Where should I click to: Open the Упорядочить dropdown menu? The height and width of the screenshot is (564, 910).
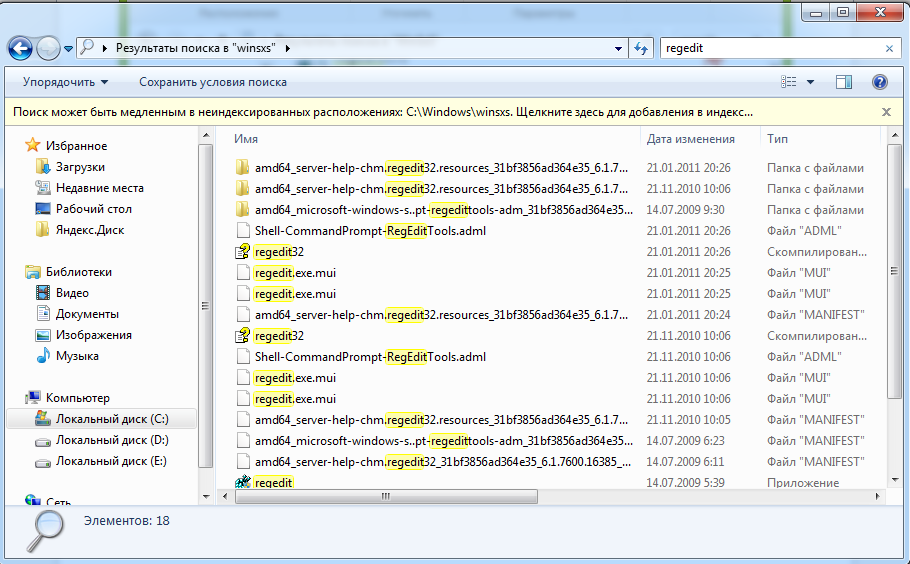[65, 82]
